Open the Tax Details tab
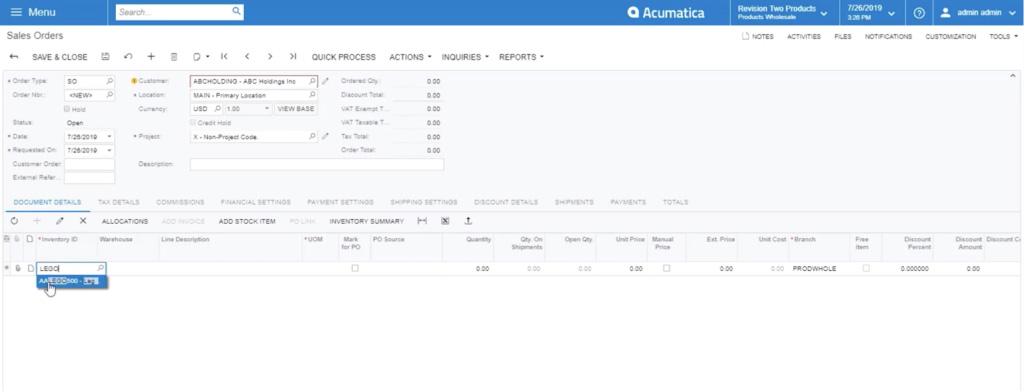 [118, 202]
